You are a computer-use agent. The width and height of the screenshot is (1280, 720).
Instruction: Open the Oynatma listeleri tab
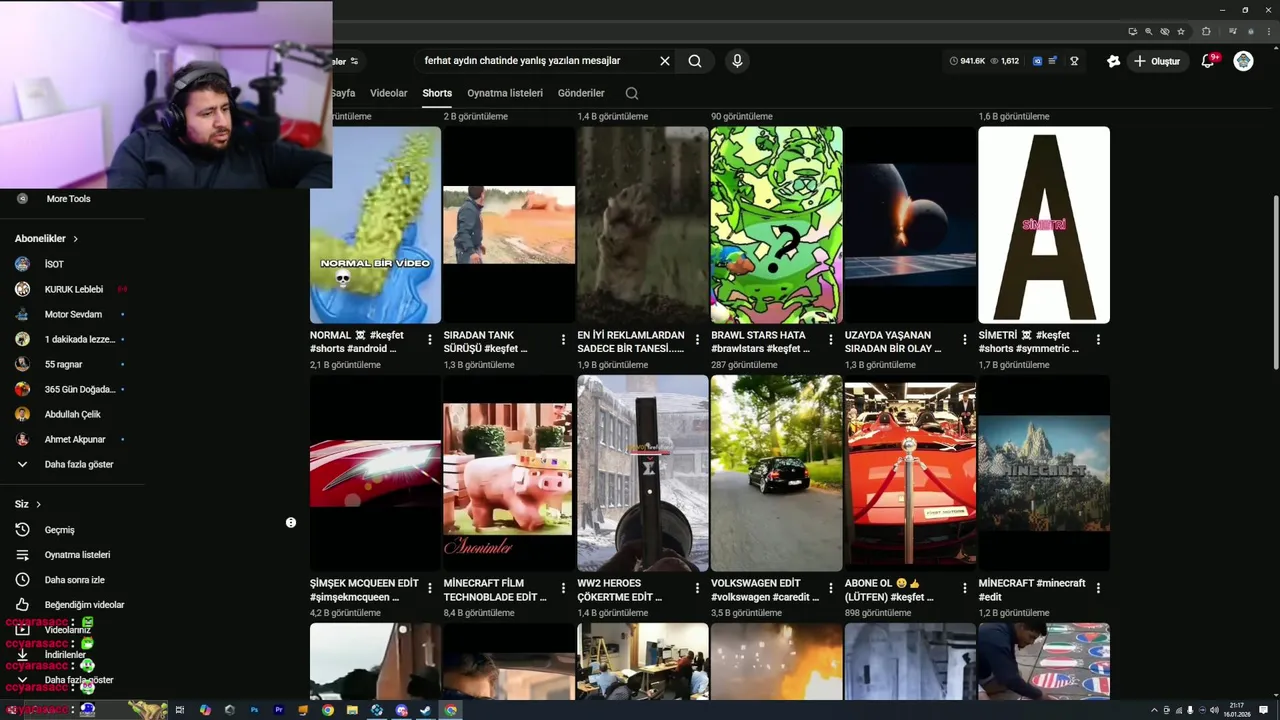point(505,93)
